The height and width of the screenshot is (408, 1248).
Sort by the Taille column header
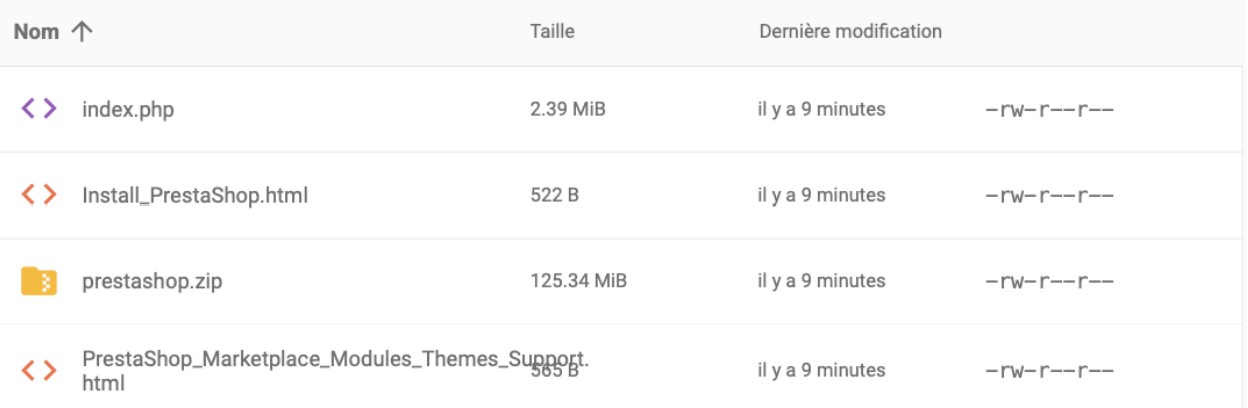(x=552, y=31)
